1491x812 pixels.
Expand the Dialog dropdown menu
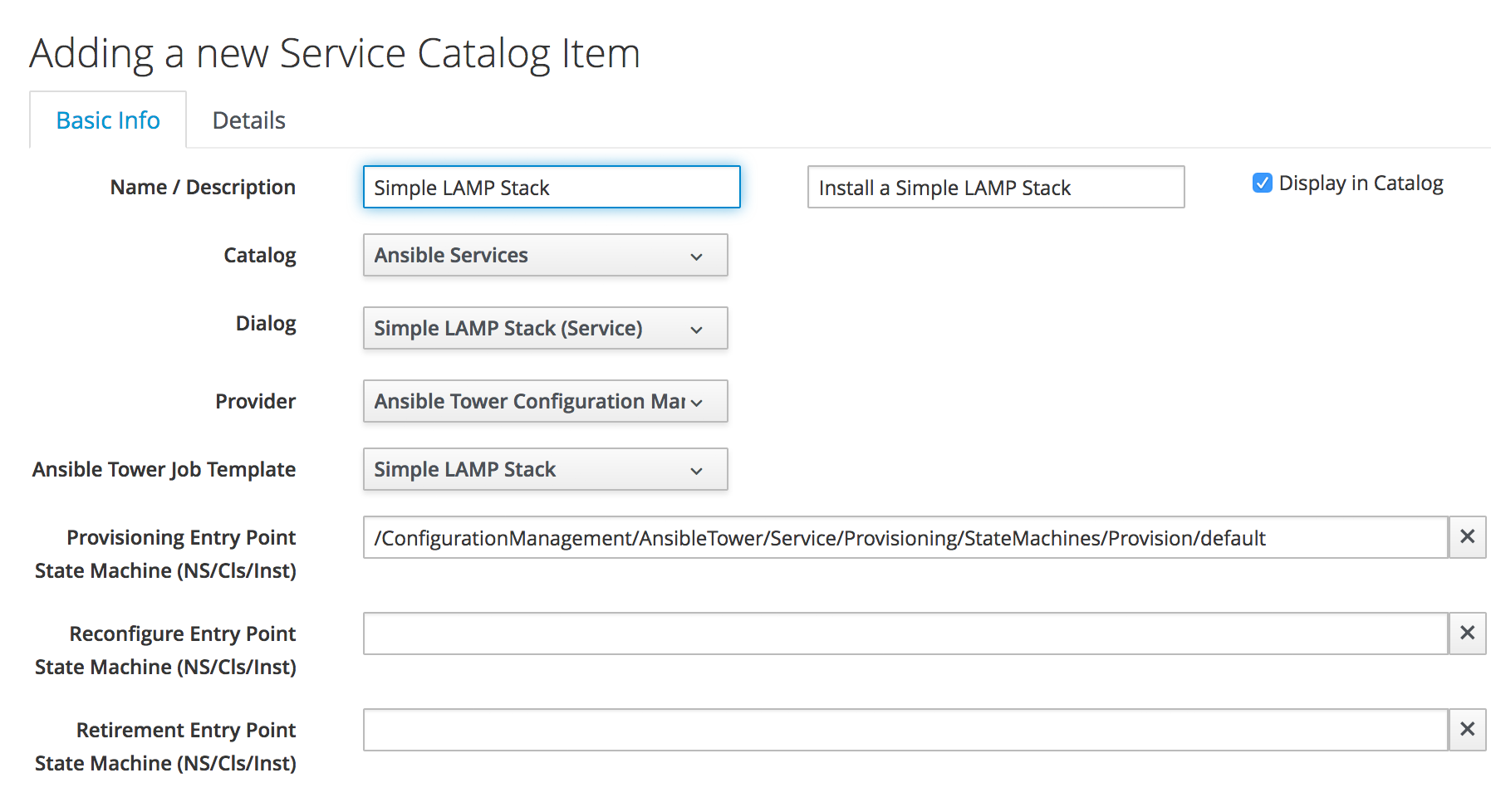point(545,328)
